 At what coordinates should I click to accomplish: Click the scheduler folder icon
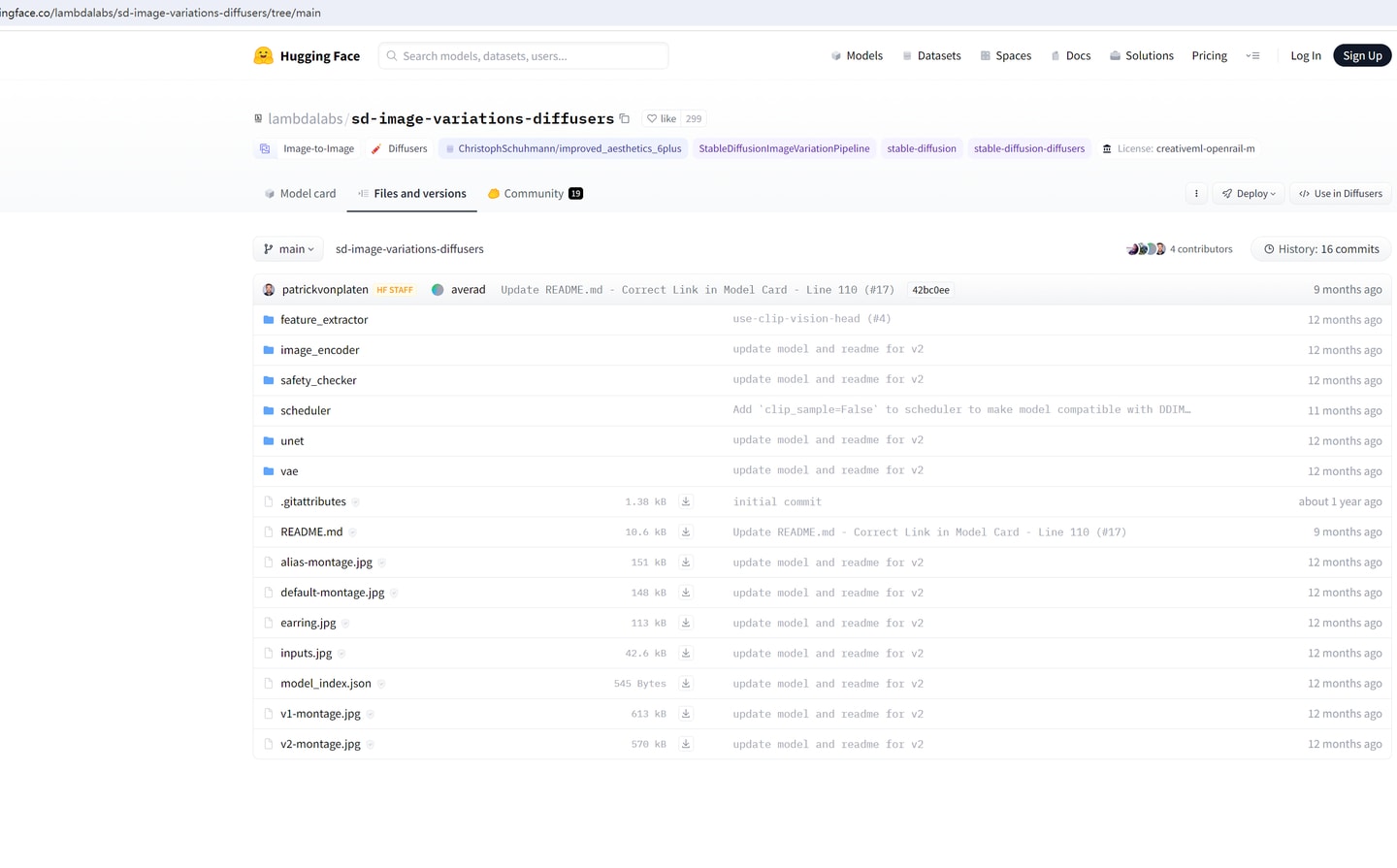pos(269,411)
